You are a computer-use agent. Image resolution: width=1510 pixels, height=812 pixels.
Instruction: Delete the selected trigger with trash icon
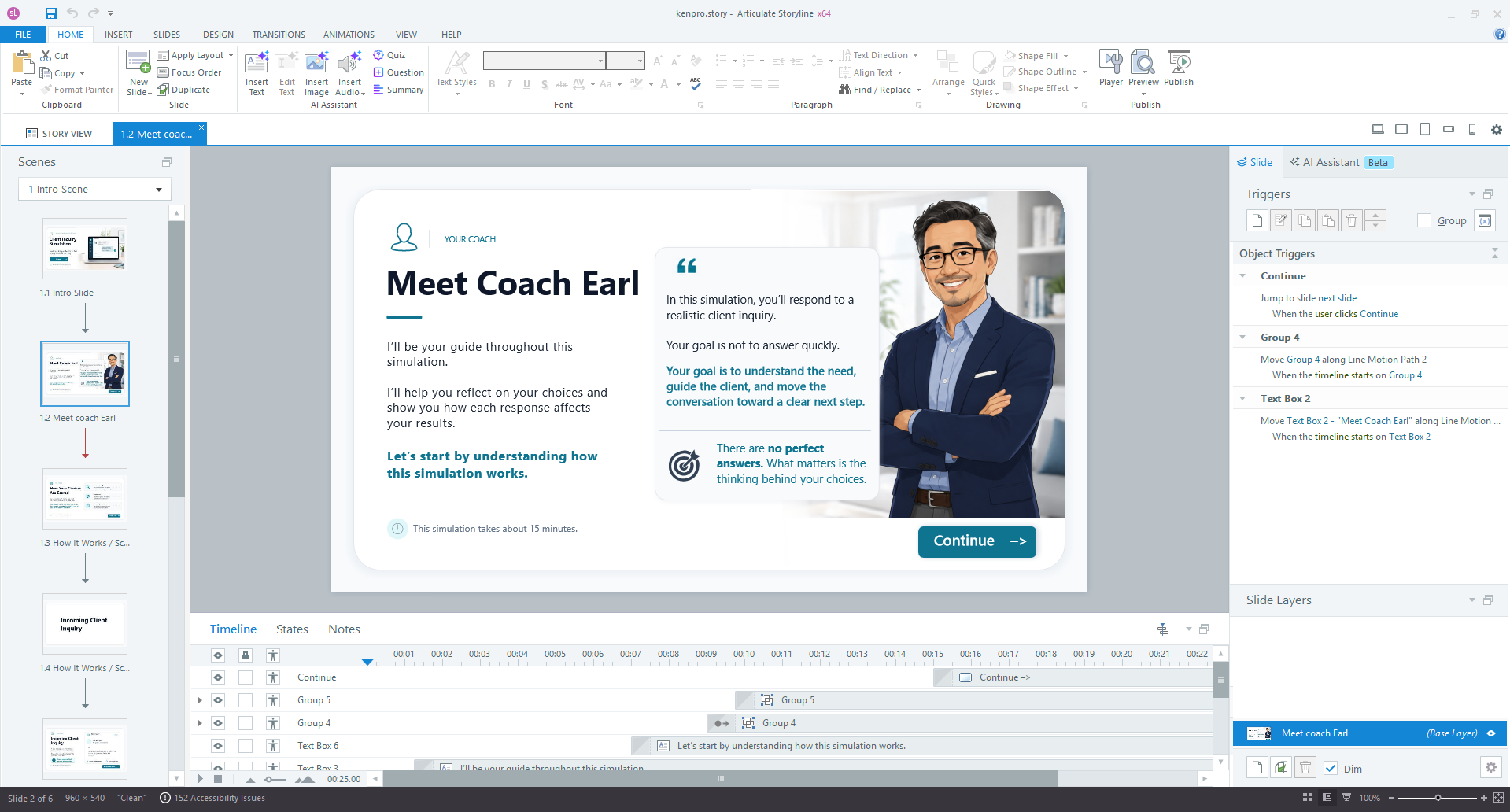[1352, 220]
